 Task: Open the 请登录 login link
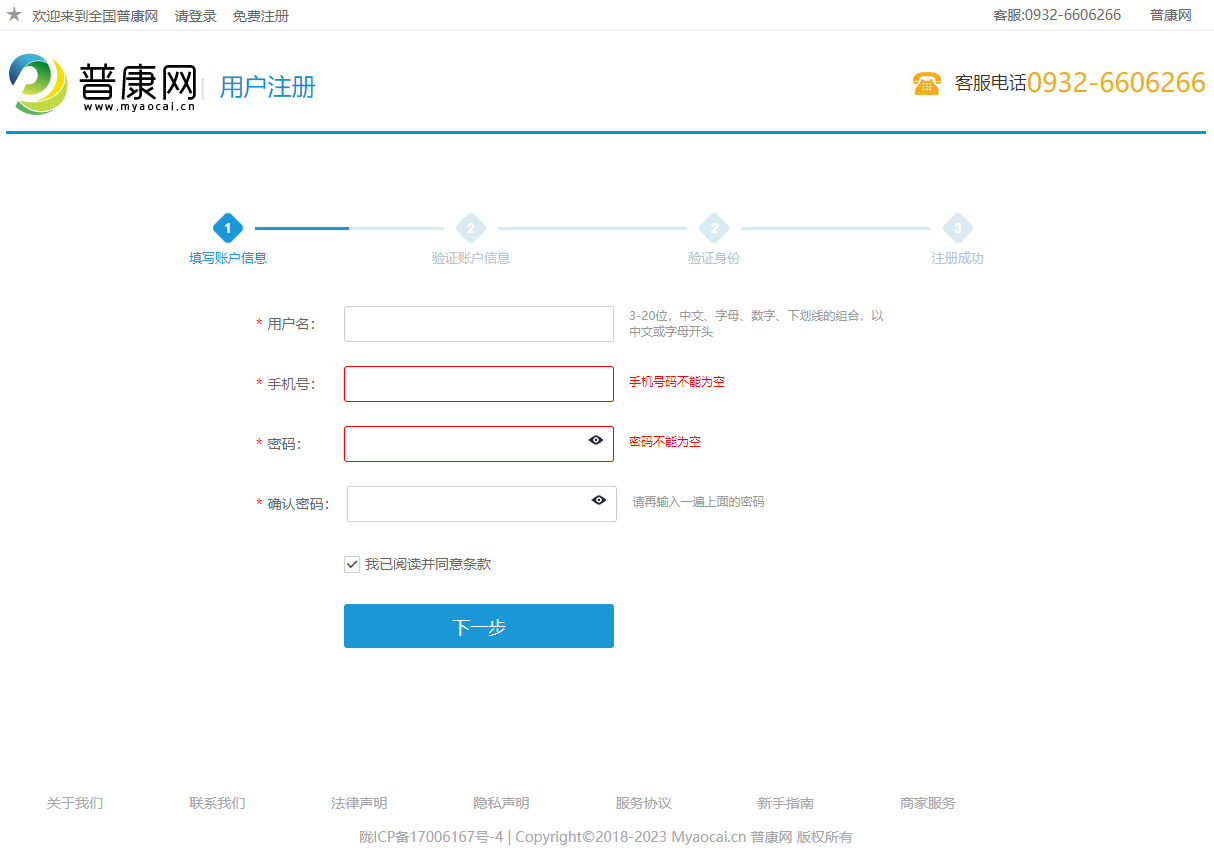(x=195, y=16)
